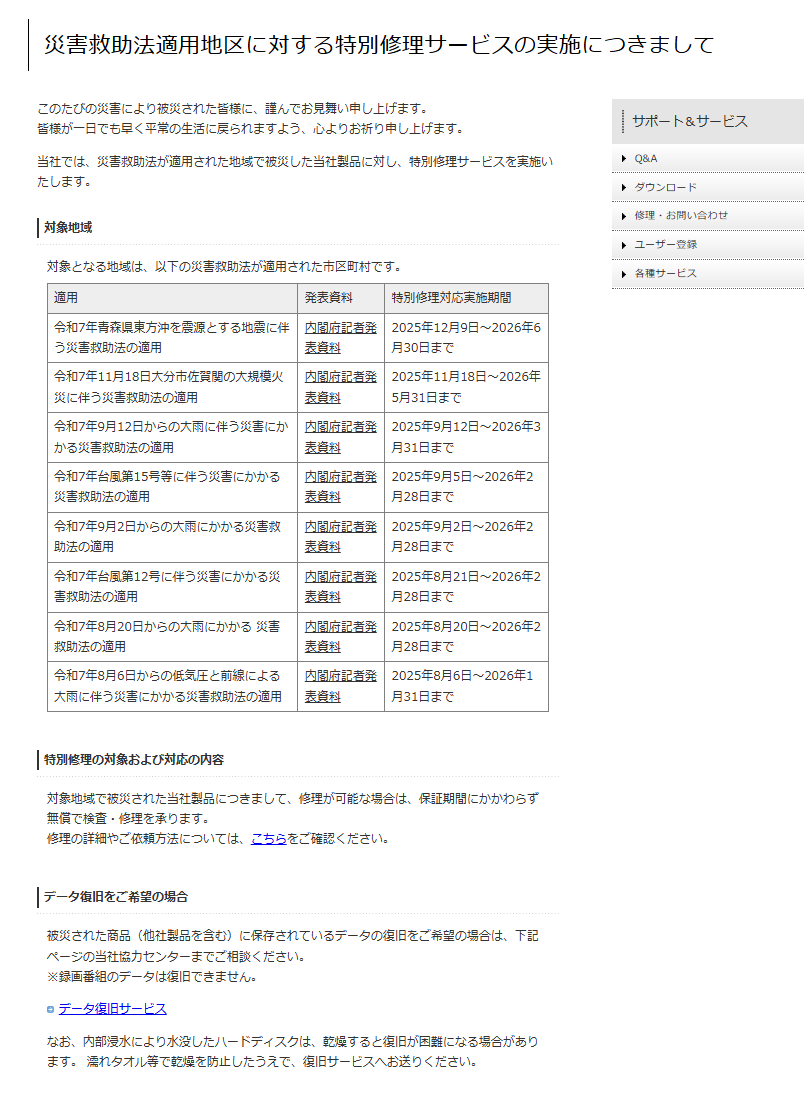
Task: Open 内閣府記者発表資料 for 大分市佐賀関 fire row
Action: [341, 387]
